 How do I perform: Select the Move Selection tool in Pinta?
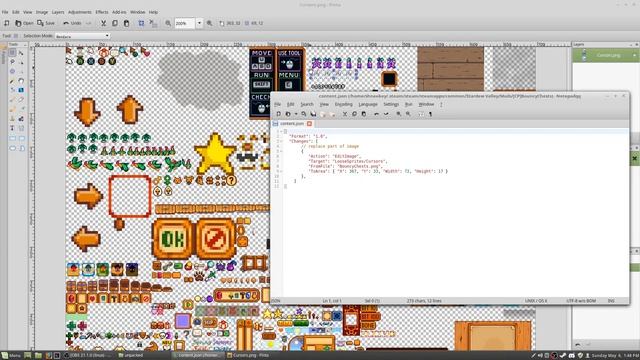click(21, 62)
